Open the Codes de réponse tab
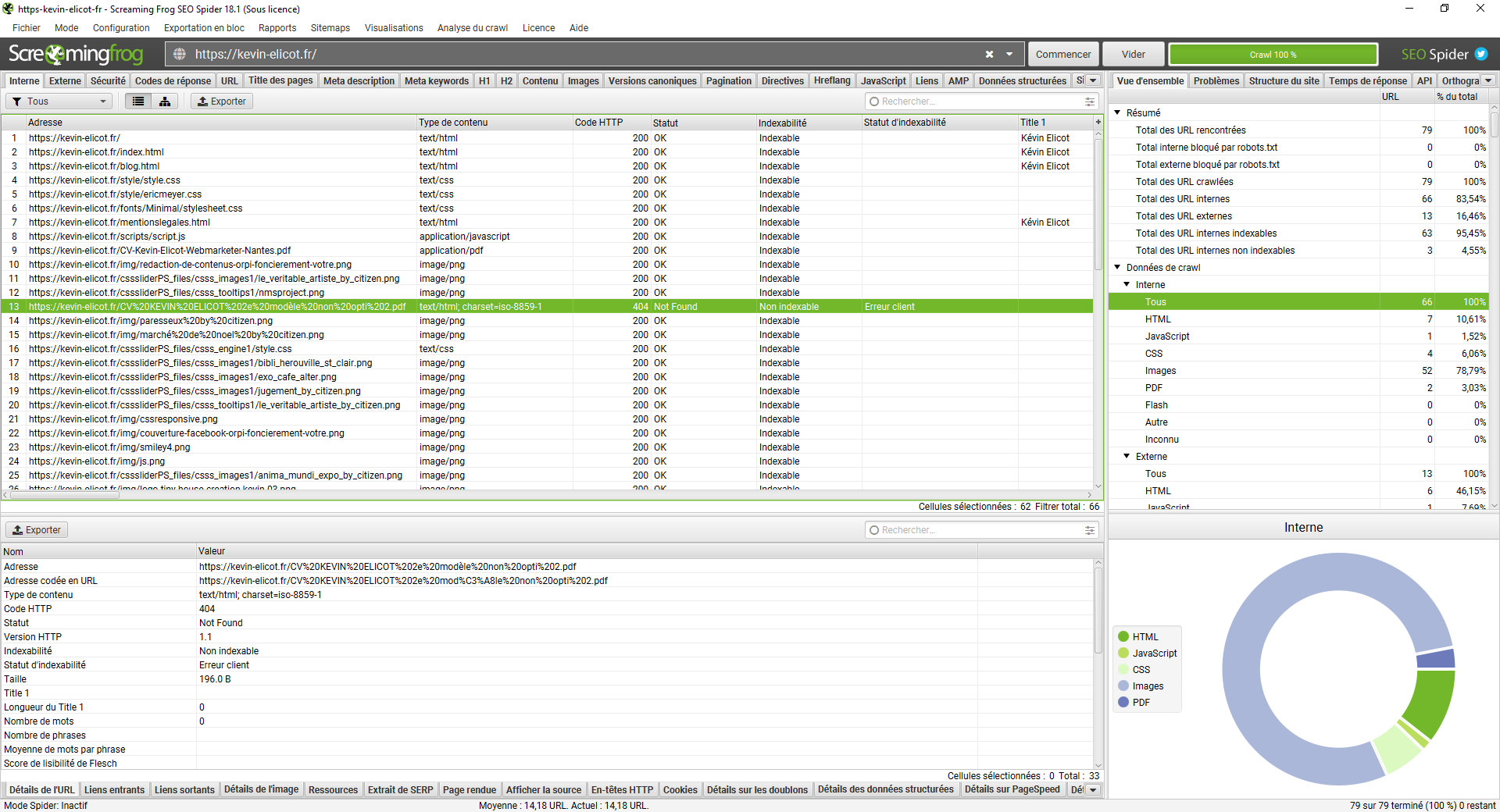The image size is (1500, 812). tap(173, 80)
